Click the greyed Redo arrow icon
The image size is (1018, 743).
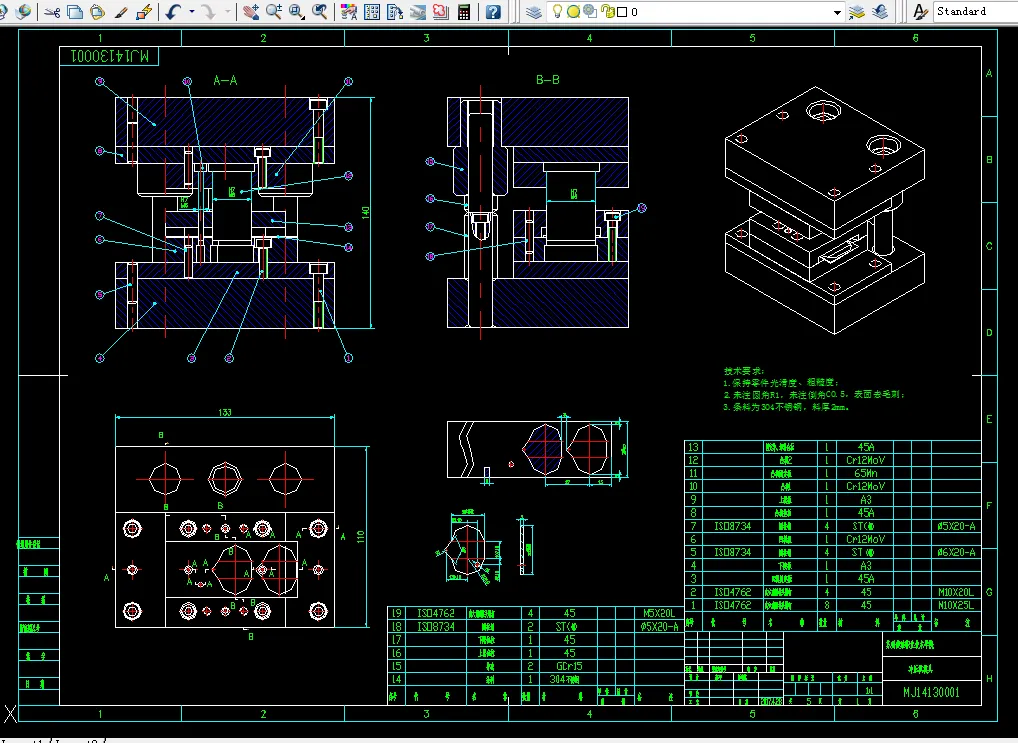(x=208, y=12)
